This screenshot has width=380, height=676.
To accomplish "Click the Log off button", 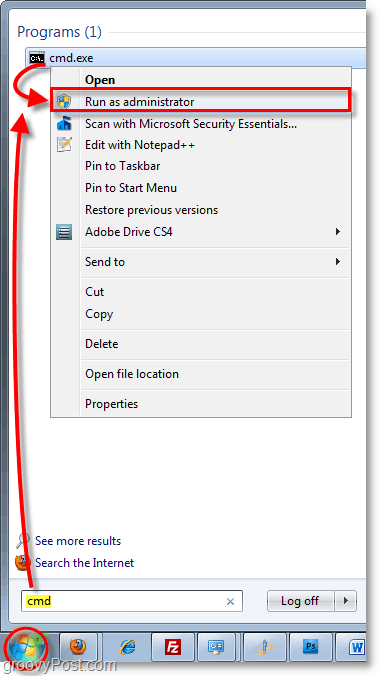I will 301,601.
